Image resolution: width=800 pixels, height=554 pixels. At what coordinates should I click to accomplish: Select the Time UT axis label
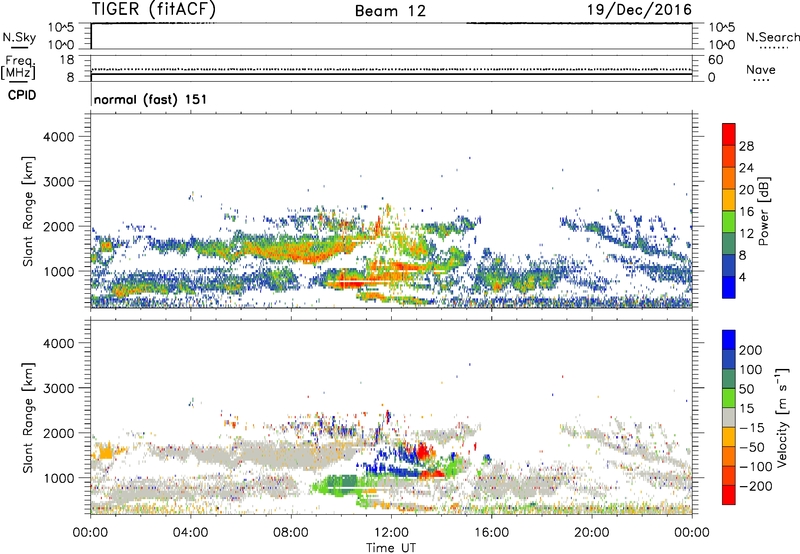[x=391, y=548]
